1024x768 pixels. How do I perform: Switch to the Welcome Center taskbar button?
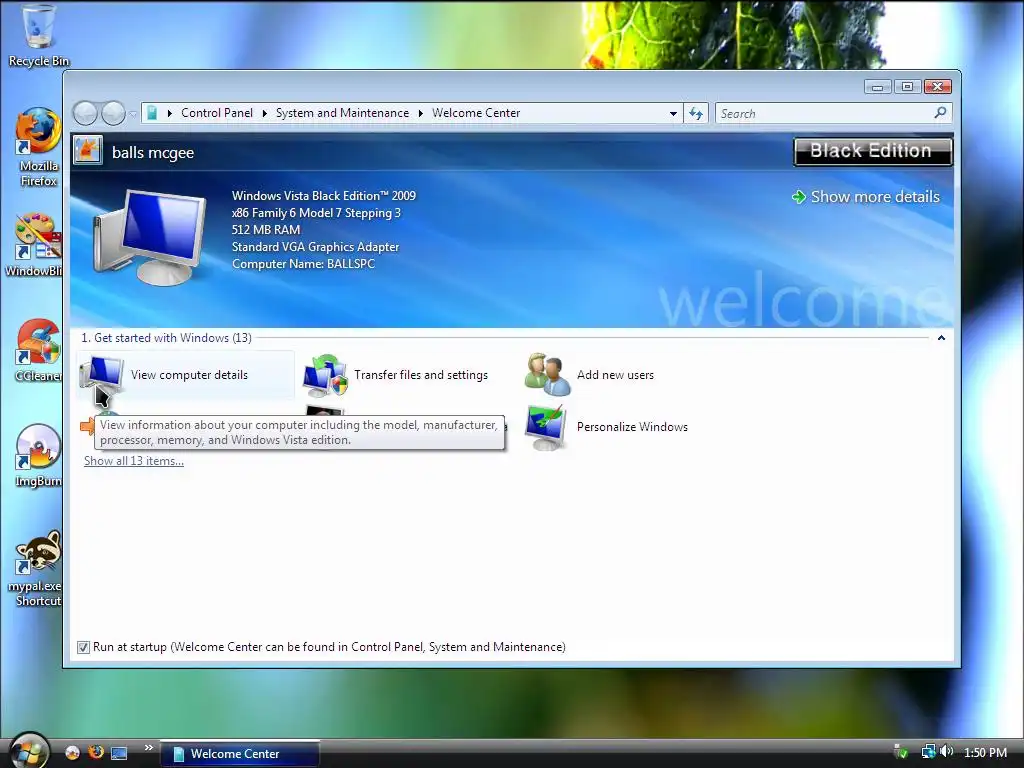pos(240,754)
